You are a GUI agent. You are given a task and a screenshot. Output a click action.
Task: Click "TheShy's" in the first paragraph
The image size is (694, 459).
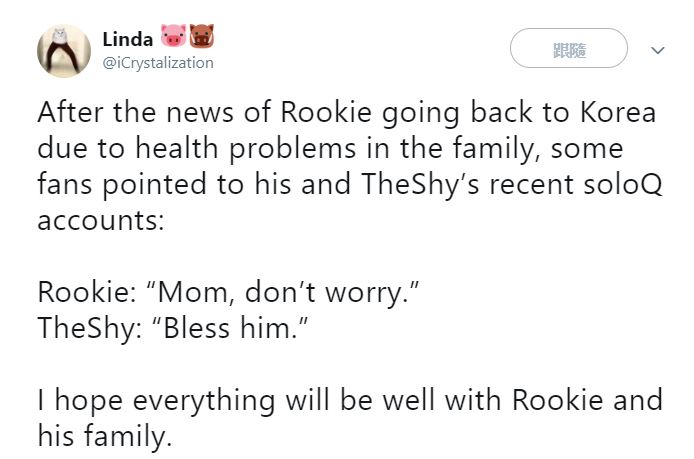(x=420, y=185)
